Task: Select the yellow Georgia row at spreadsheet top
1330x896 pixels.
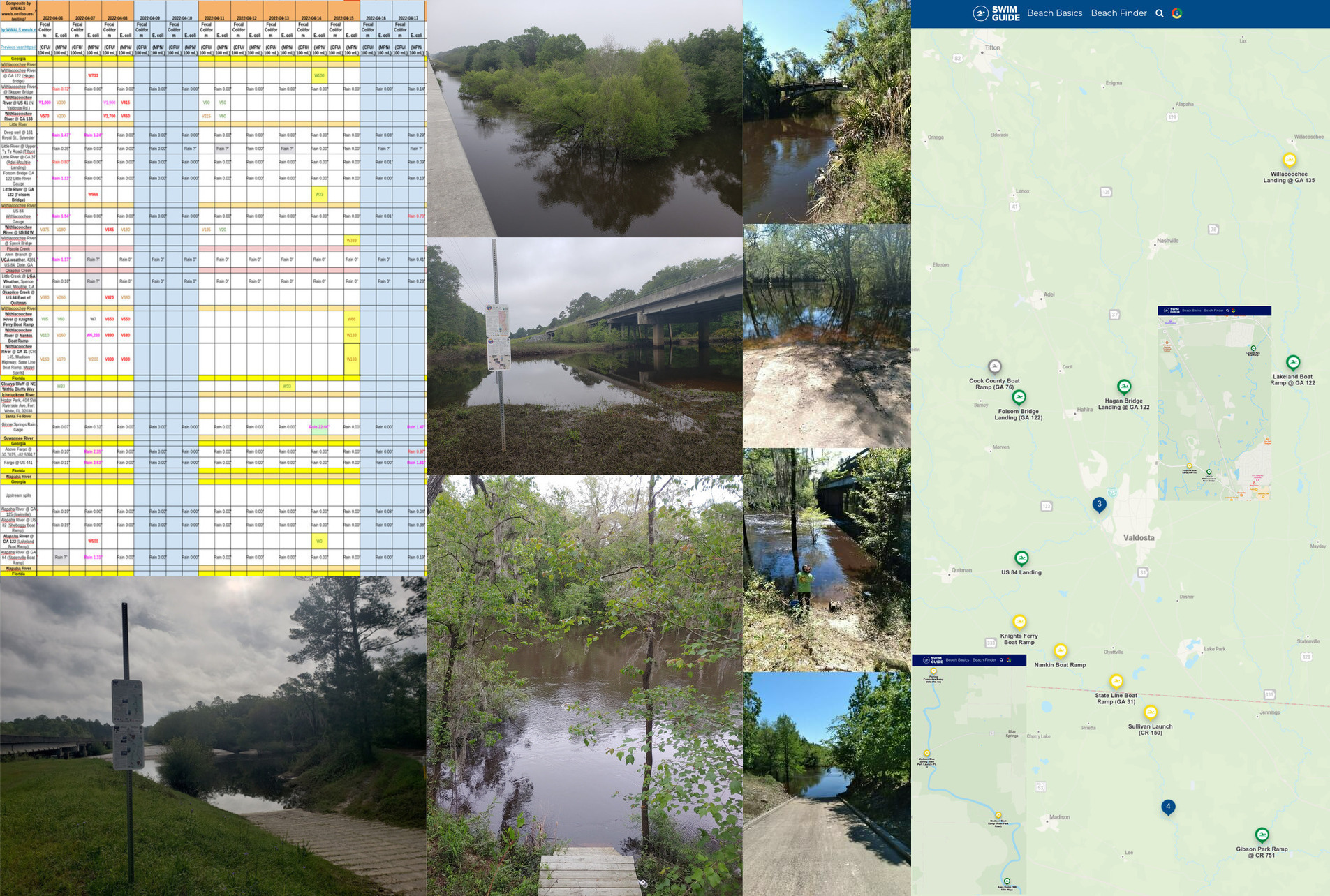Action: [x=180, y=59]
